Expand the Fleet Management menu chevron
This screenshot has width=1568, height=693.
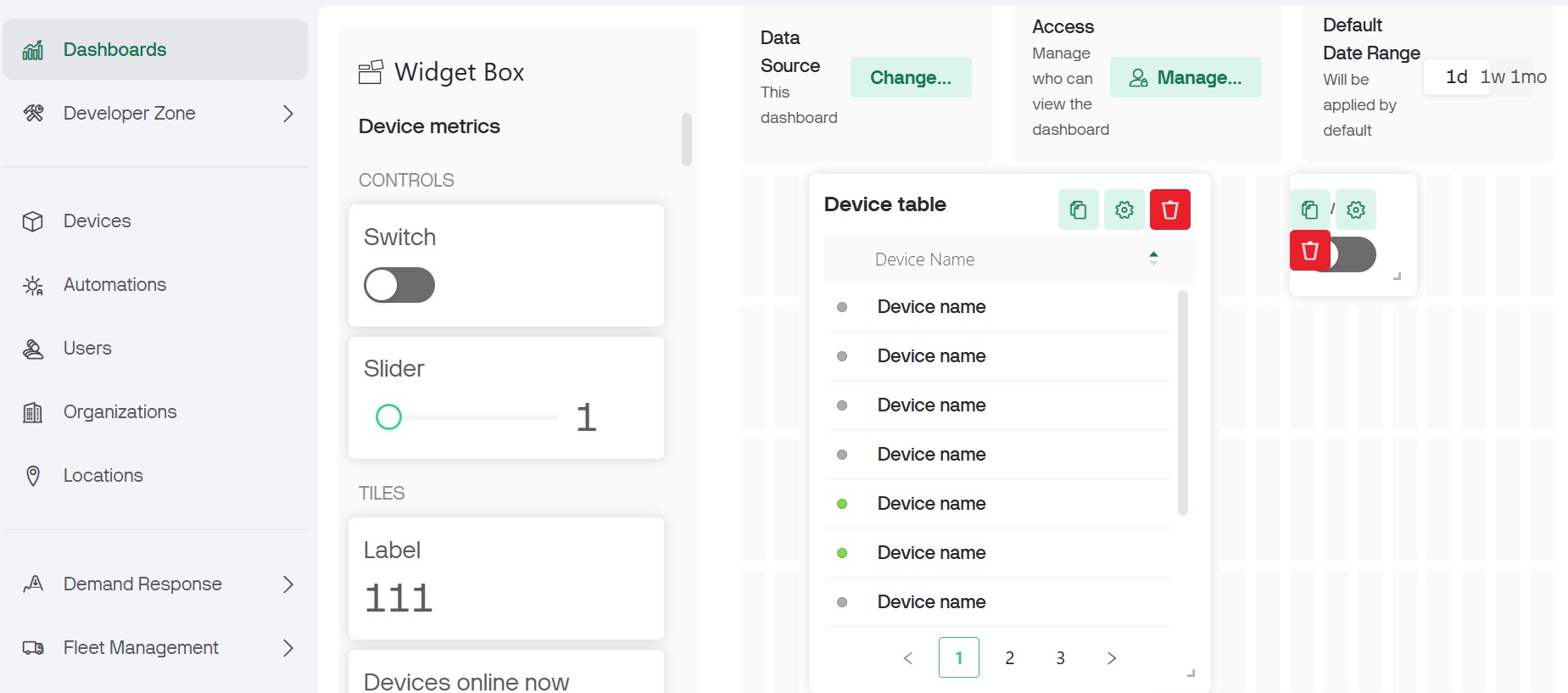tap(288, 648)
